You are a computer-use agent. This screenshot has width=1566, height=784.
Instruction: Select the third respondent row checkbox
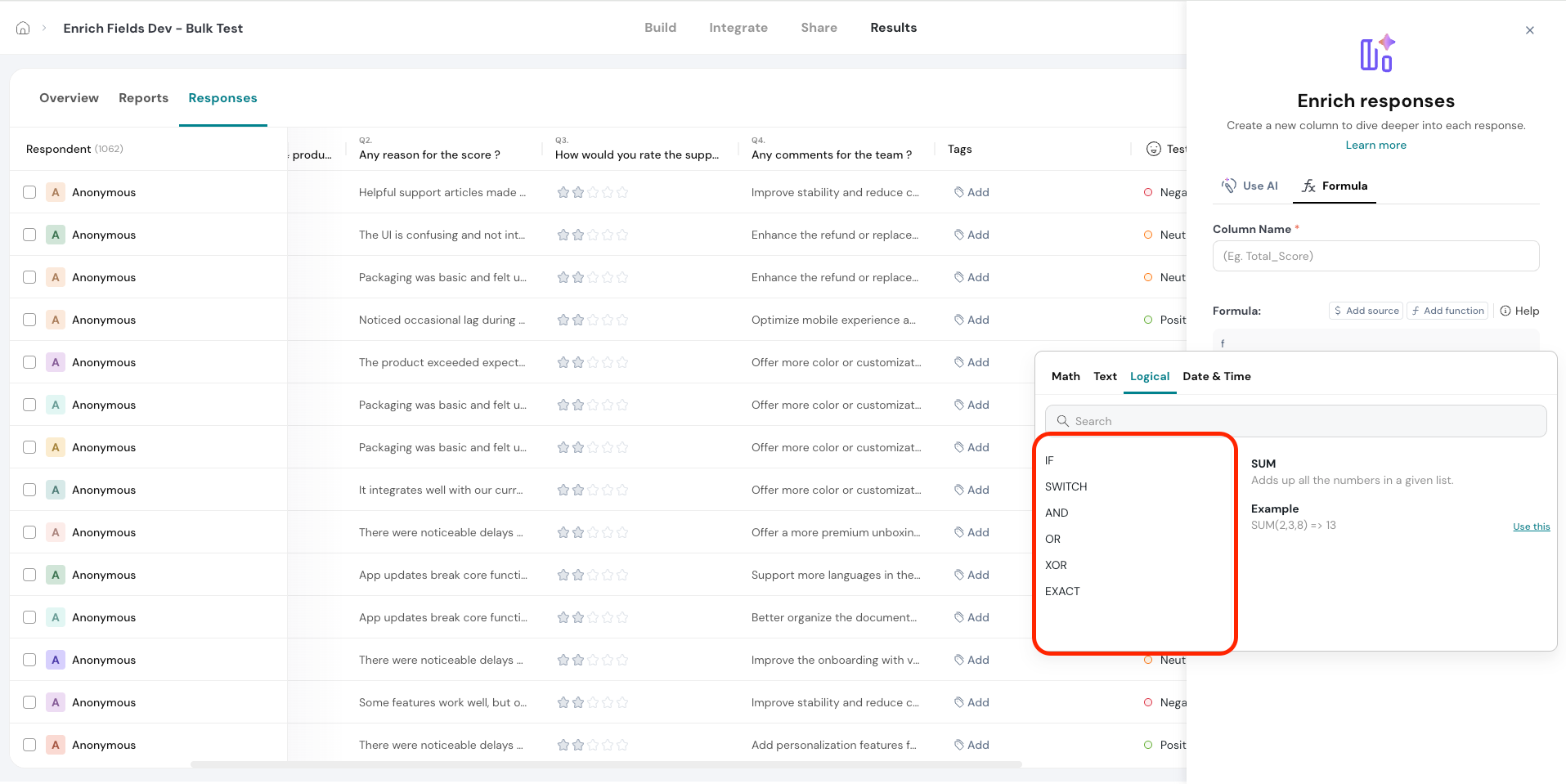pyautogui.click(x=29, y=277)
